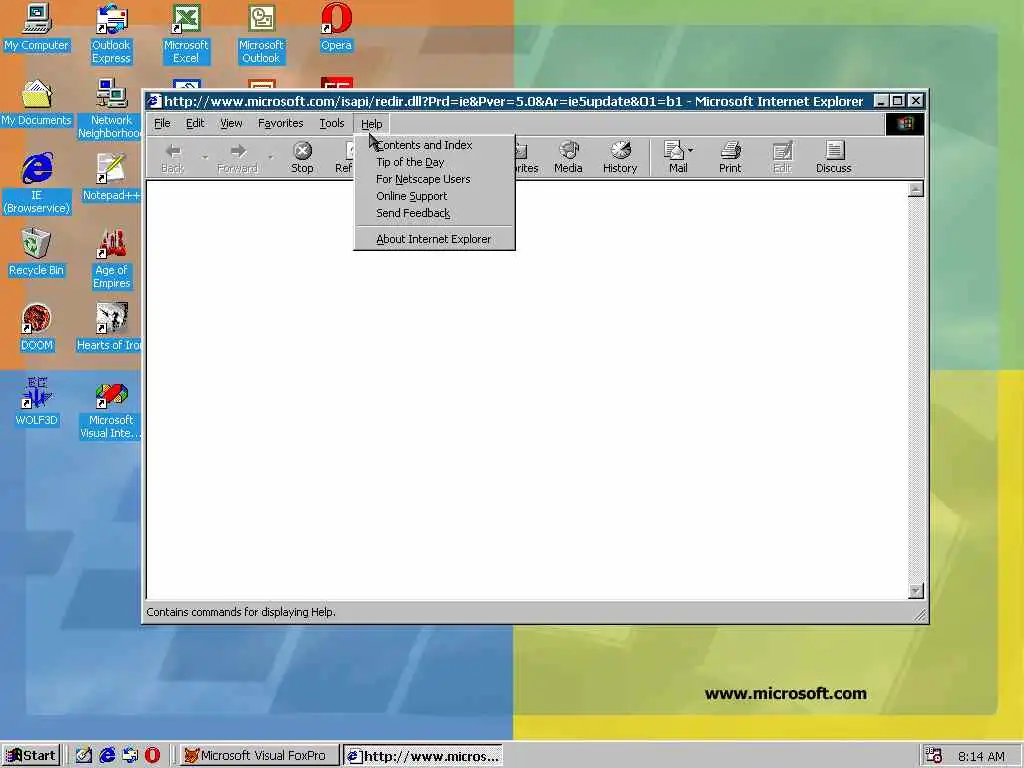
Task: Expand the Mail button dropdown arrow
Action: tap(690, 151)
